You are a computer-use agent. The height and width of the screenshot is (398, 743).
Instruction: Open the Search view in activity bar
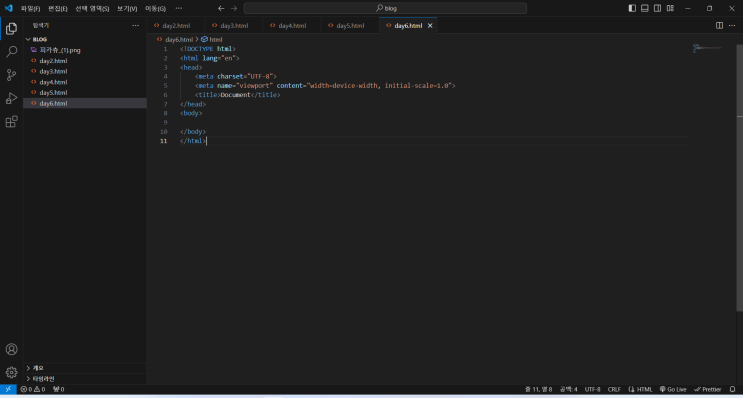tap(11, 52)
